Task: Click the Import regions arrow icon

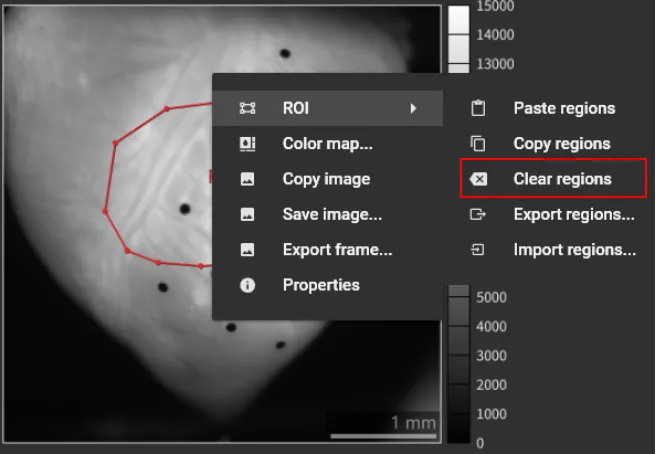Action: tap(478, 250)
